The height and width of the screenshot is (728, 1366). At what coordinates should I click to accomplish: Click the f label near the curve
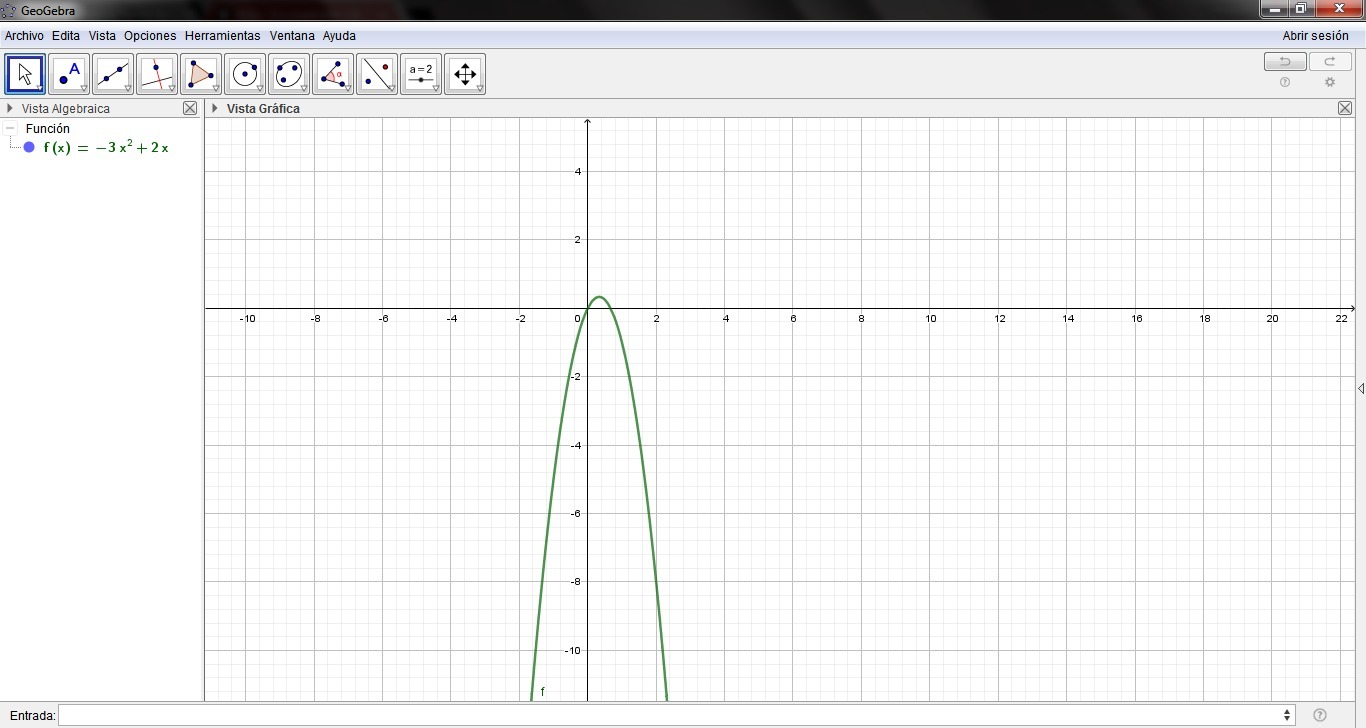pyautogui.click(x=543, y=691)
